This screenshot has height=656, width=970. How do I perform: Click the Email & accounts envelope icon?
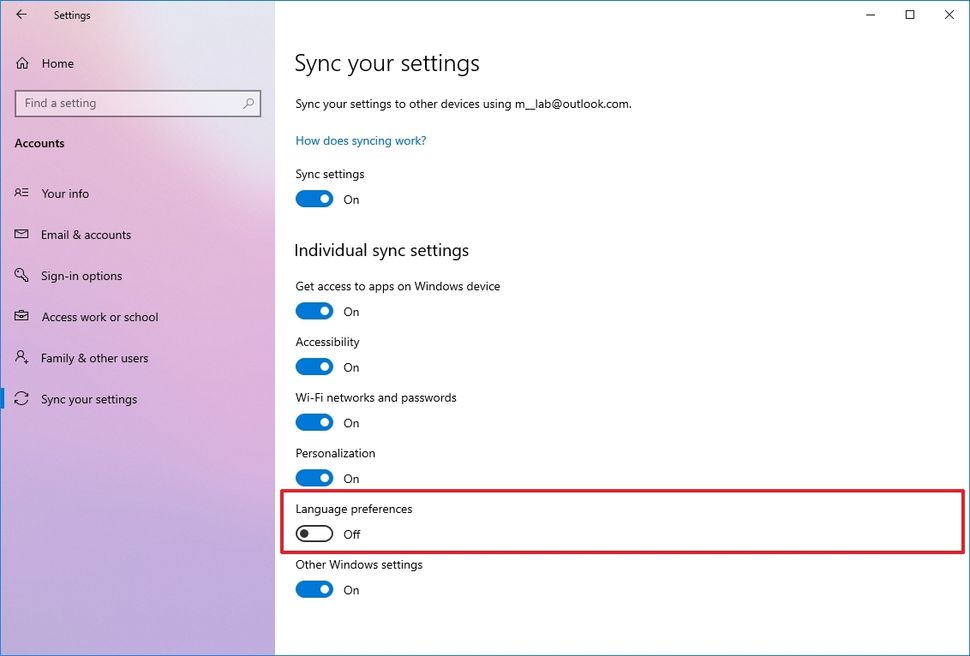(22, 234)
